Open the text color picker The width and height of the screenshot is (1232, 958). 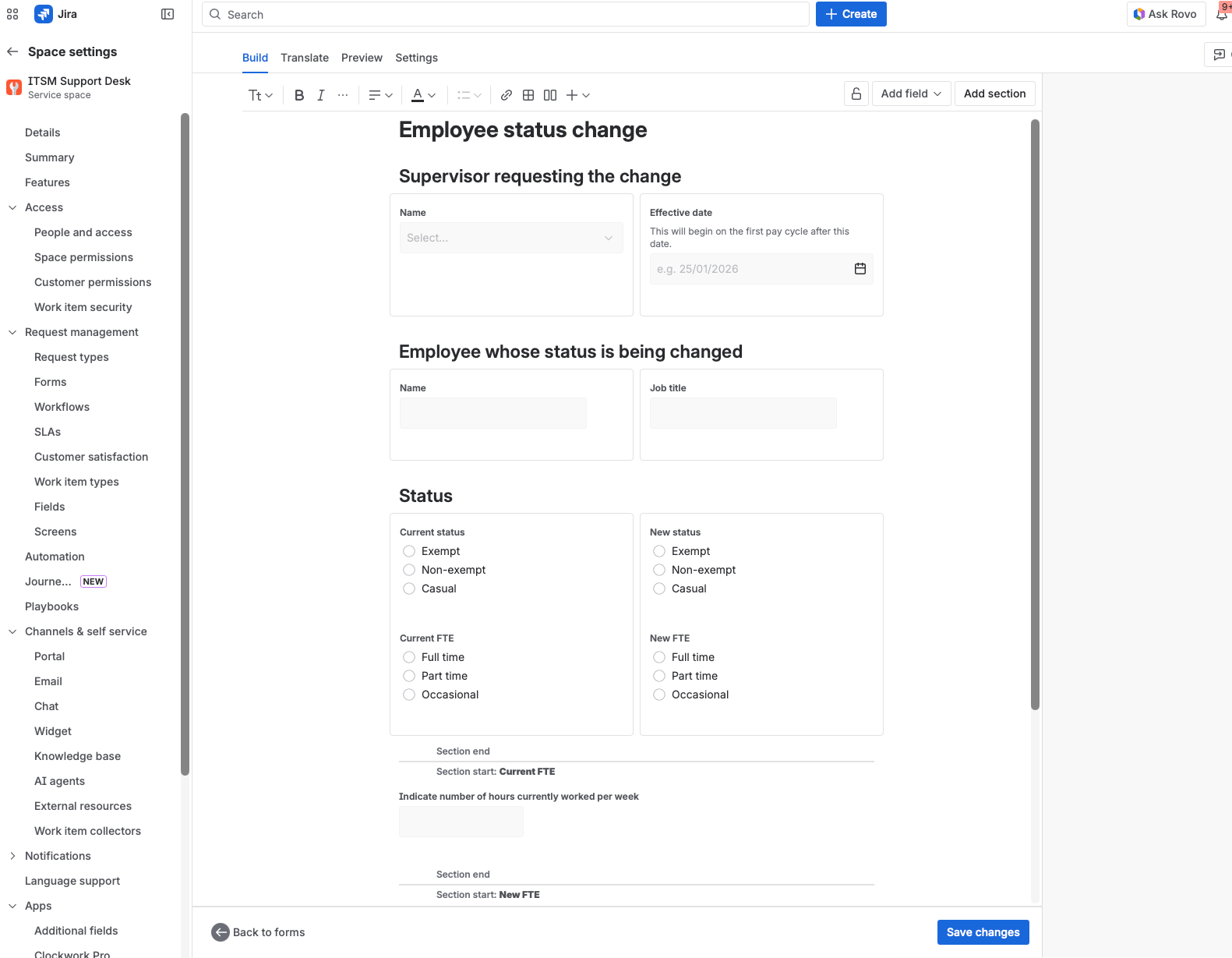point(423,95)
